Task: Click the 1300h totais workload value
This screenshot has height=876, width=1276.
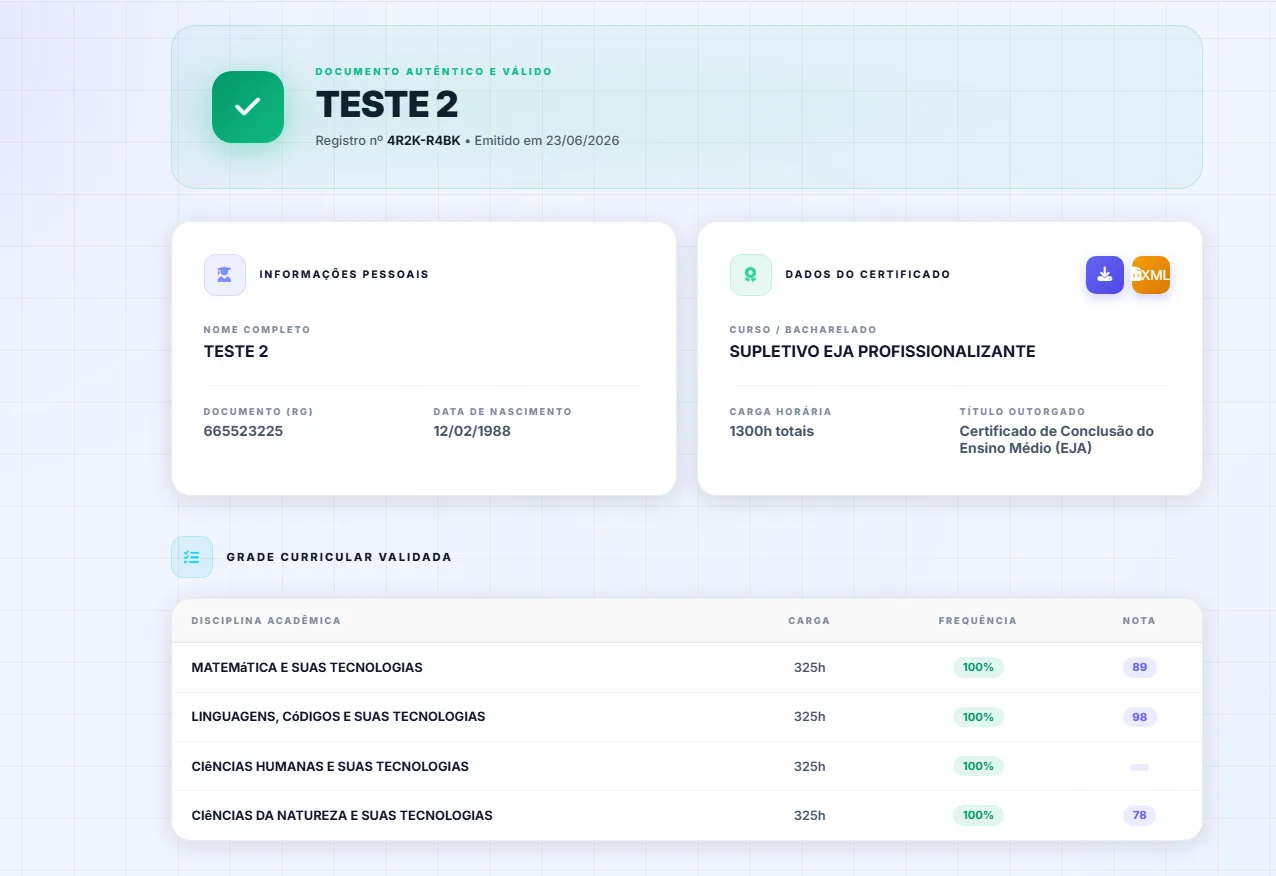Action: 772,431
